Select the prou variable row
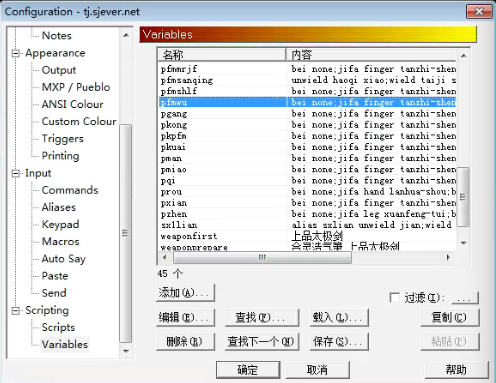This screenshot has width=496, height=383. (307, 192)
